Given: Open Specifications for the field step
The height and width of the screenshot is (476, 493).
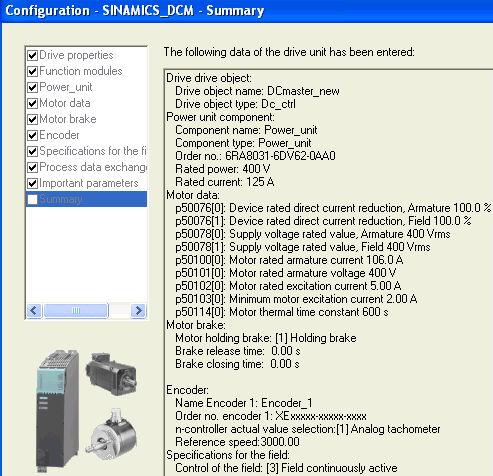Looking at the screenshot, I should coord(93,151).
